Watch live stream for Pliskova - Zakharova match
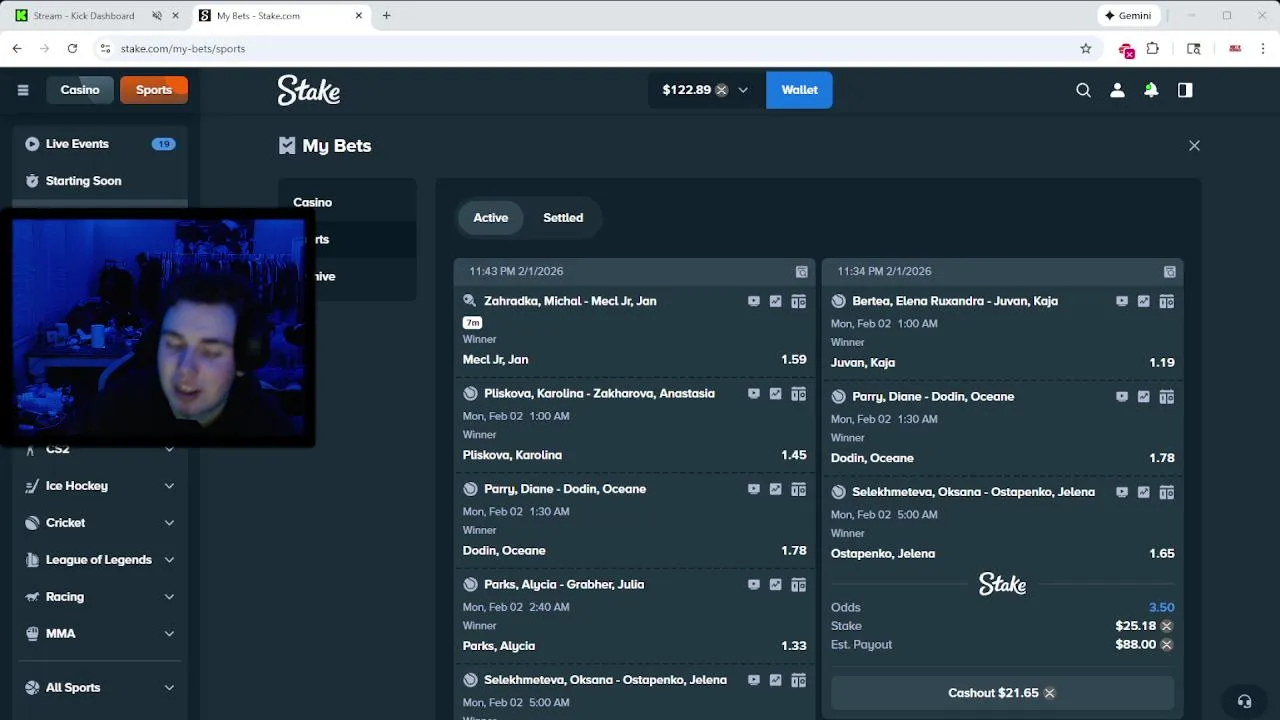Image resolution: width=1280 pixels, height=720 pixels. pyautogui.click(x=754, y=394)
